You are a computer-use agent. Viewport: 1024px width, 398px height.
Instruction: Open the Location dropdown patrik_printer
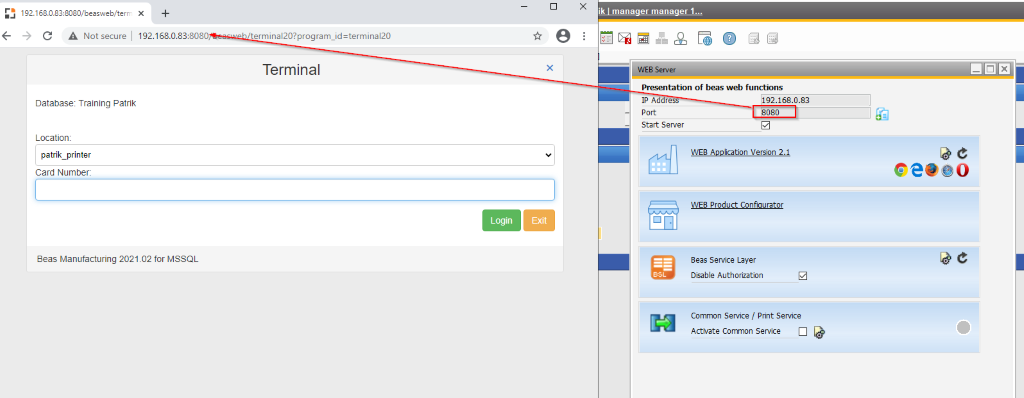pos(295,155)
